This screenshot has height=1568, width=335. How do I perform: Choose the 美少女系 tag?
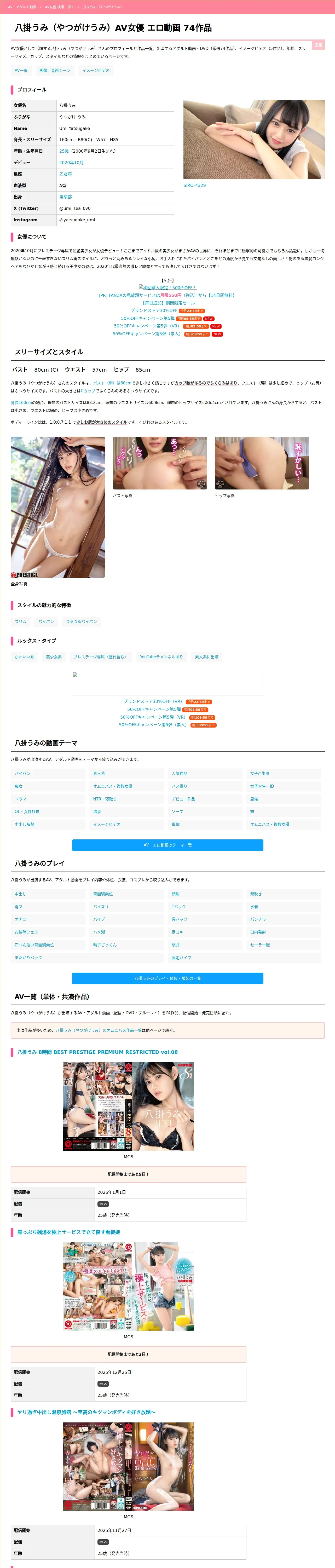coord(54,657)
